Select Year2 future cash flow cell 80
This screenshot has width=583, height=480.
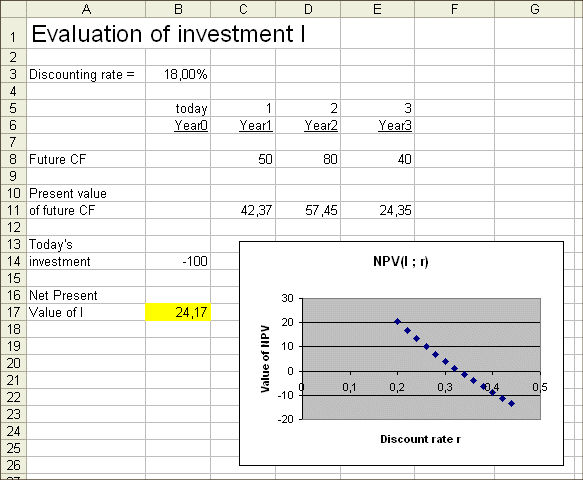click(308, 159)
